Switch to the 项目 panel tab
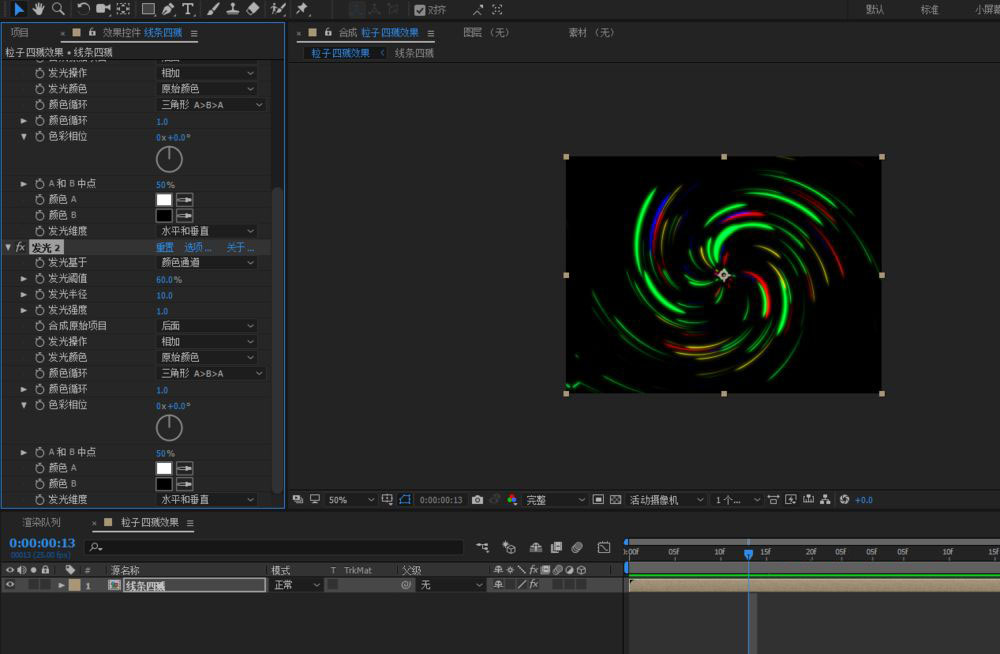1000x654 pixels. click(20, 33)
